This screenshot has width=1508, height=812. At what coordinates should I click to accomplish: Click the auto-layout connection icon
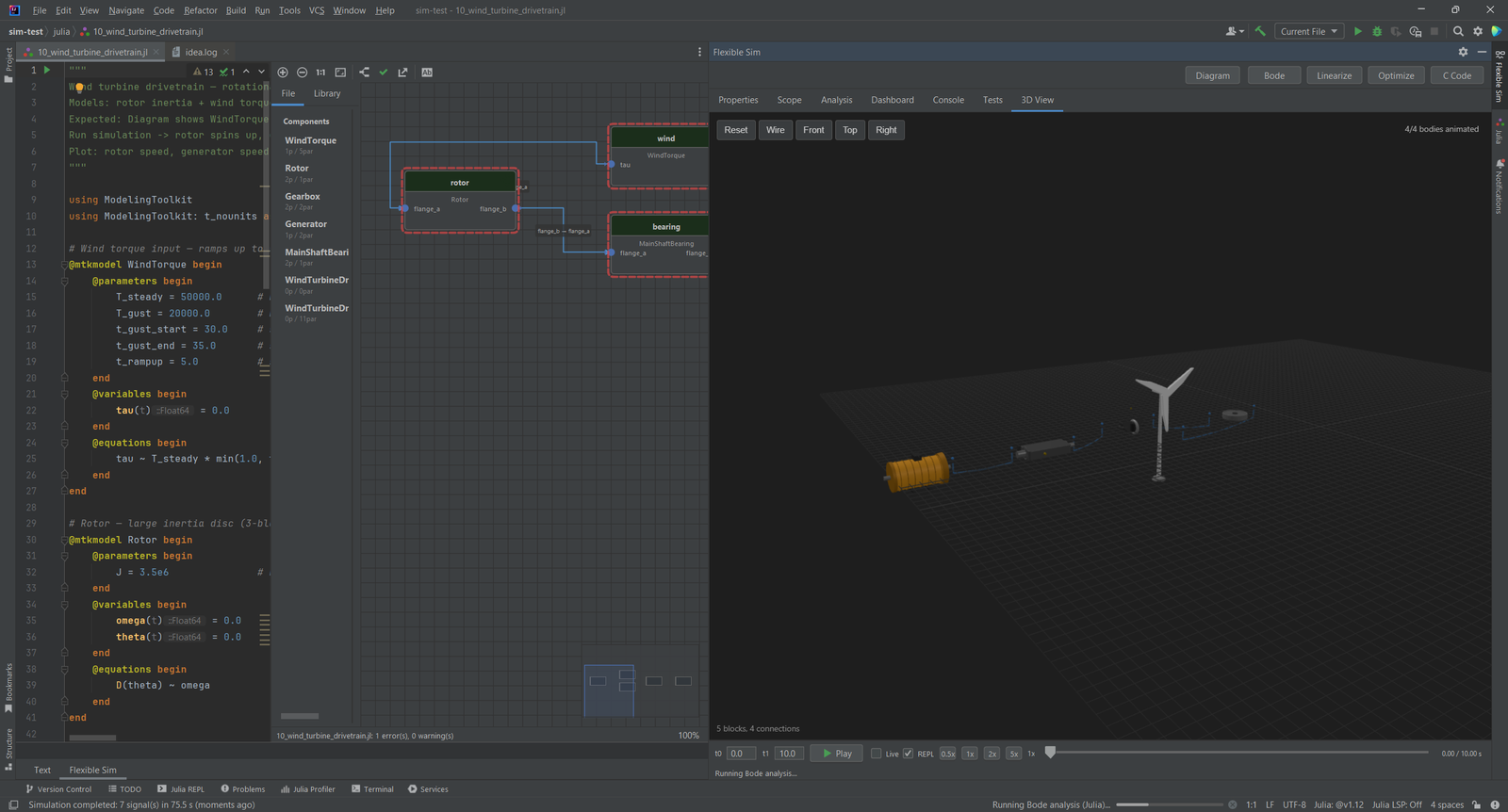[x=365, y=73]
